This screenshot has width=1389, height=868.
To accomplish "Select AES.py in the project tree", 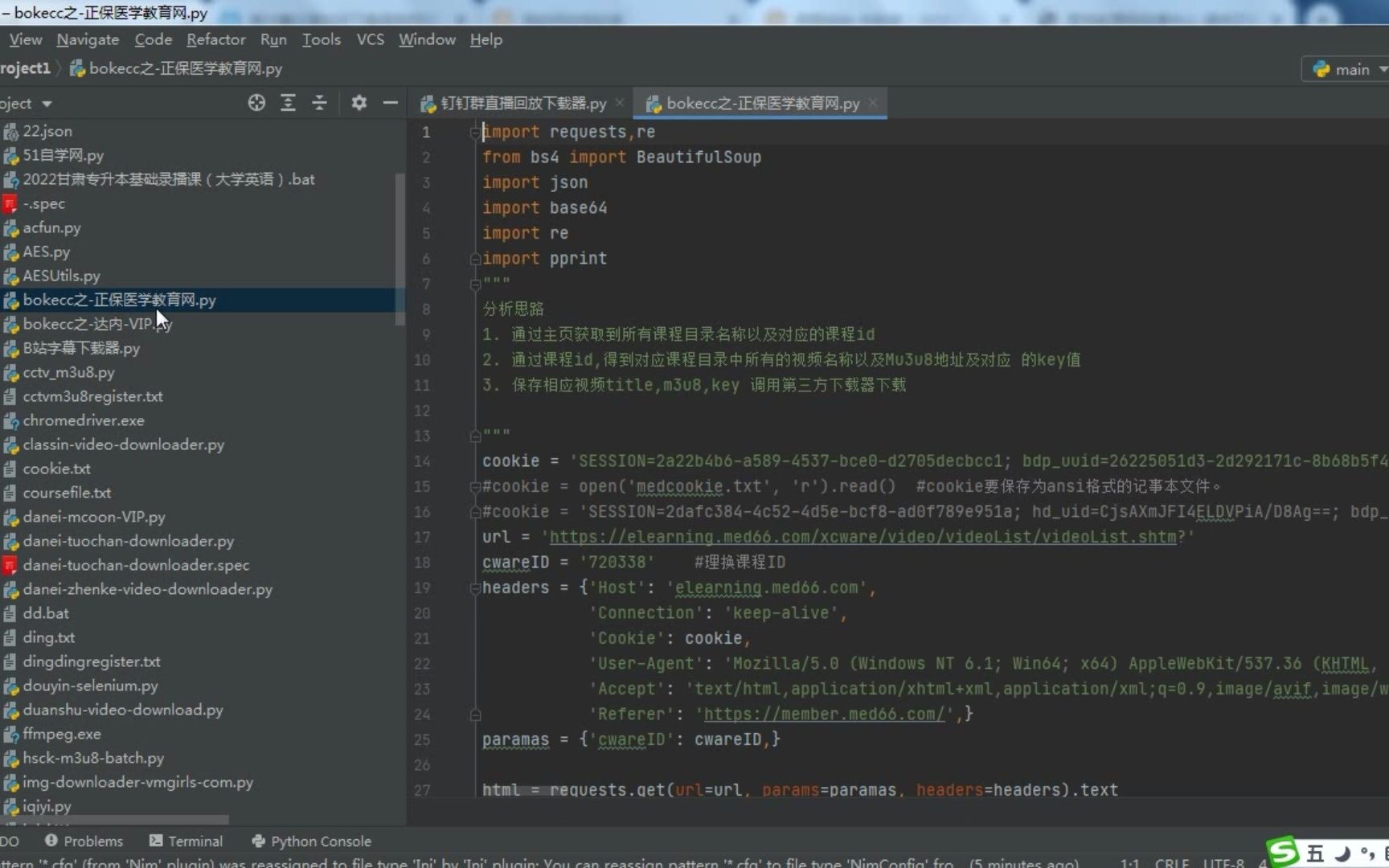I will coord(46,252).
